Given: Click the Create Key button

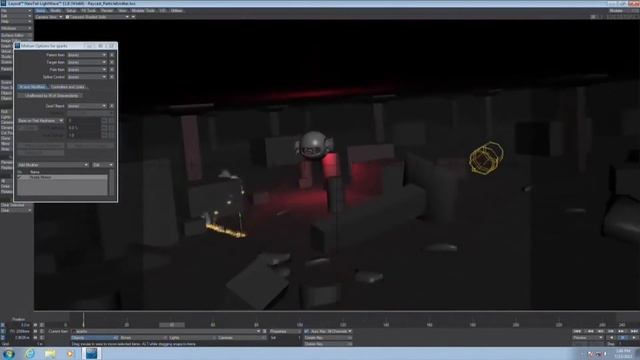Looking at the screenshot, I should coord(328,338).
